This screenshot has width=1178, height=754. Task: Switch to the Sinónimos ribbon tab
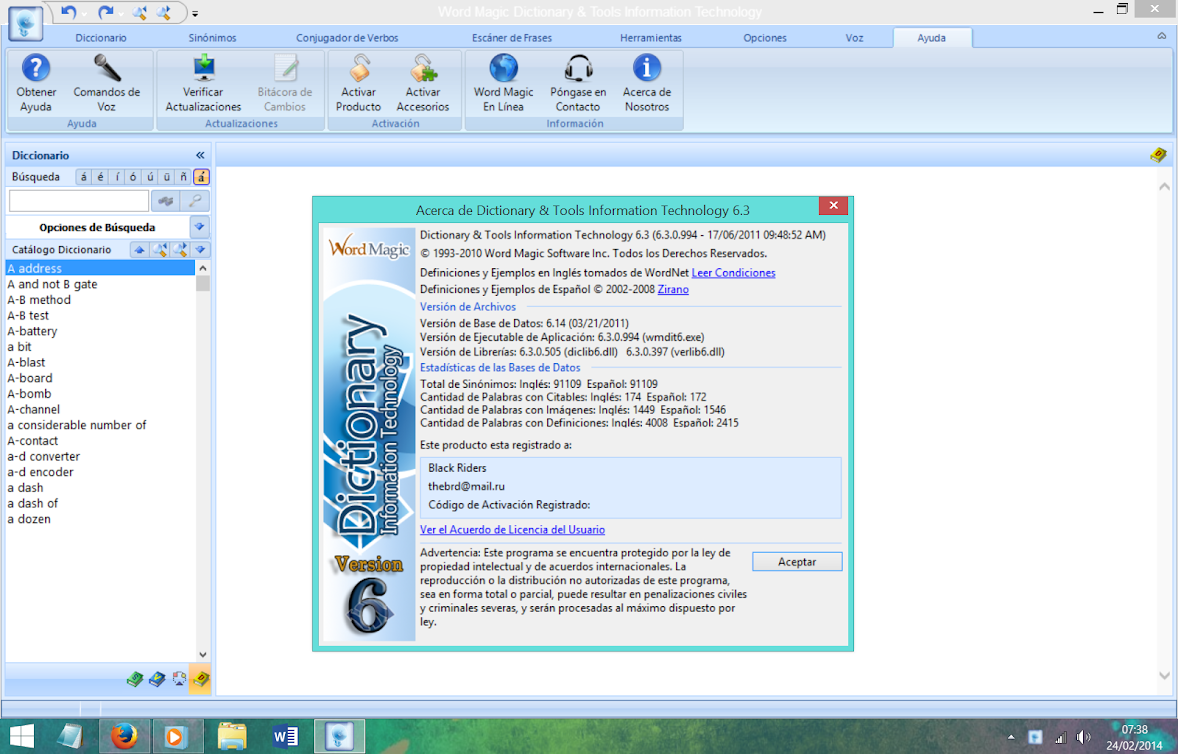pos(213,38)
